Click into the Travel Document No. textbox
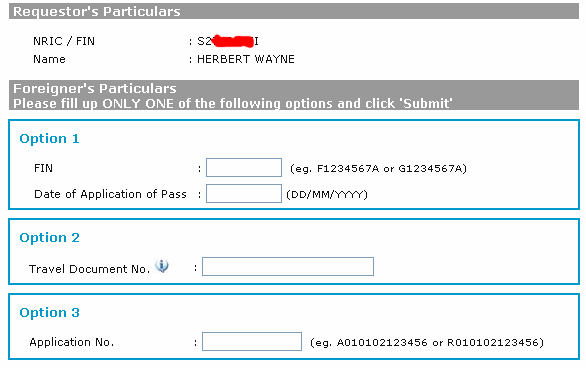The width and height of the screenshot is (586, 368). [x=288, y=266]
